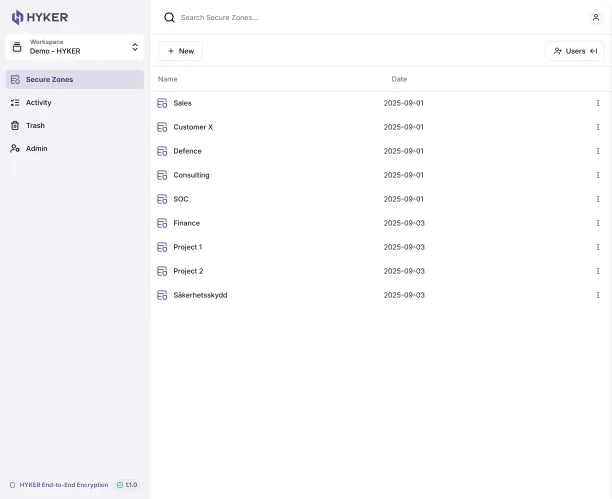612x499 pixels.
Task: Click the zone icon beside Project 2
Action: click(x=162, y=271)
